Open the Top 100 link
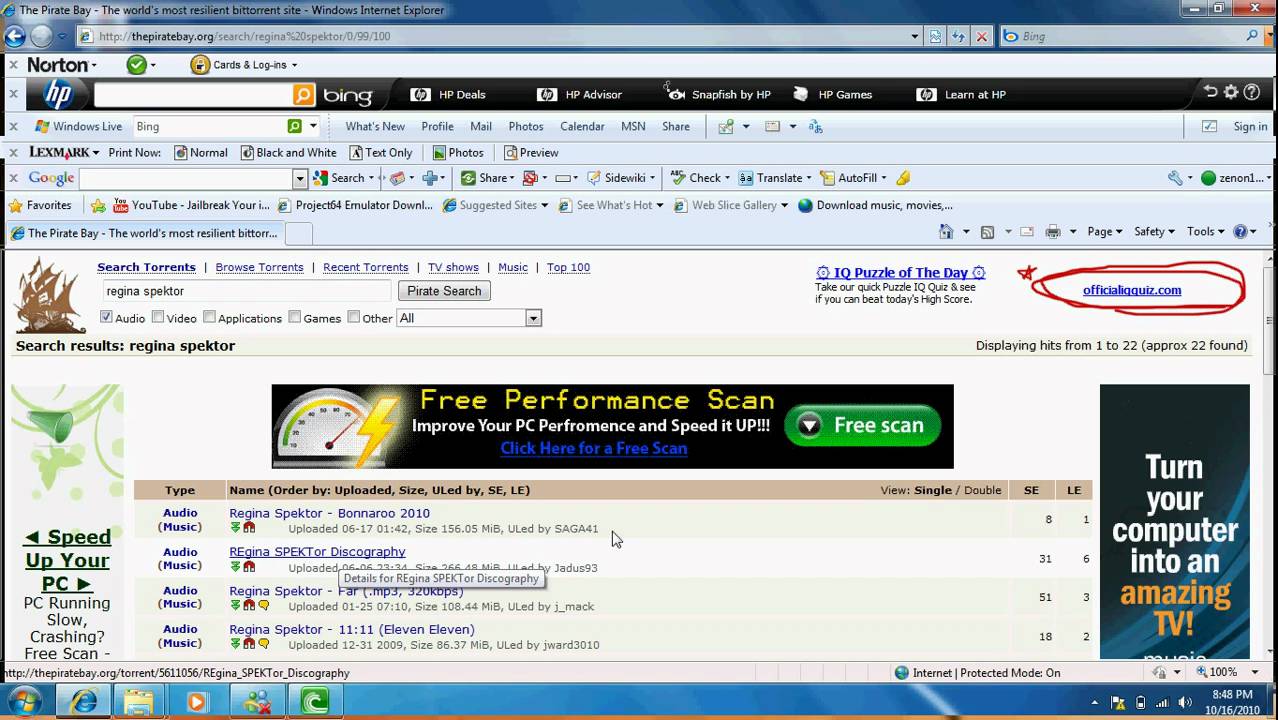 tap(568, 267)
